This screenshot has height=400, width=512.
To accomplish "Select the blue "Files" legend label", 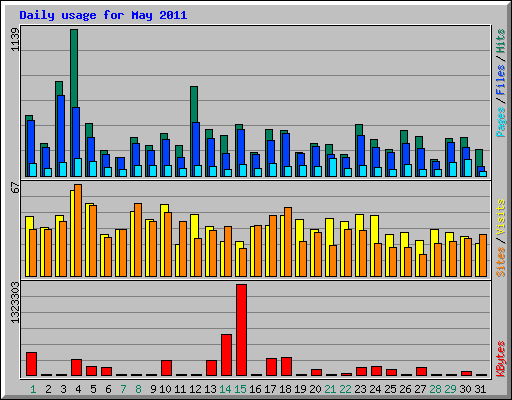I will [x=500, y=79].
